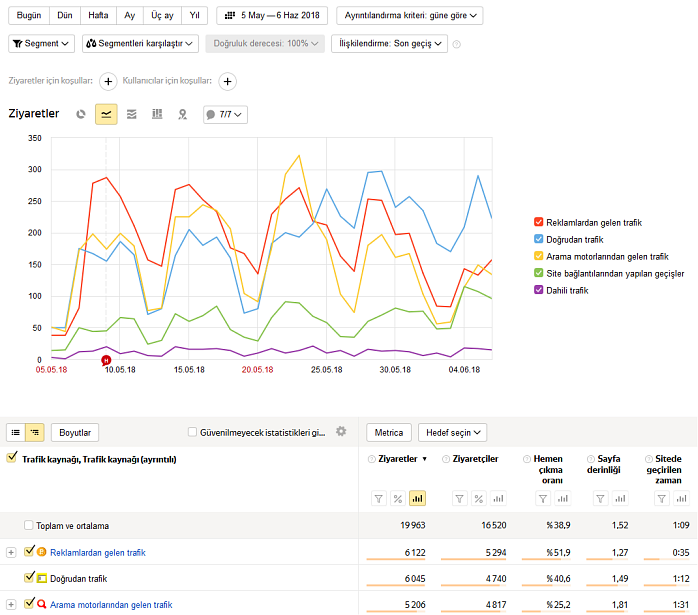The image size is (698, 615).
Task: Click the Metrica button
Action: pos(389,433)
